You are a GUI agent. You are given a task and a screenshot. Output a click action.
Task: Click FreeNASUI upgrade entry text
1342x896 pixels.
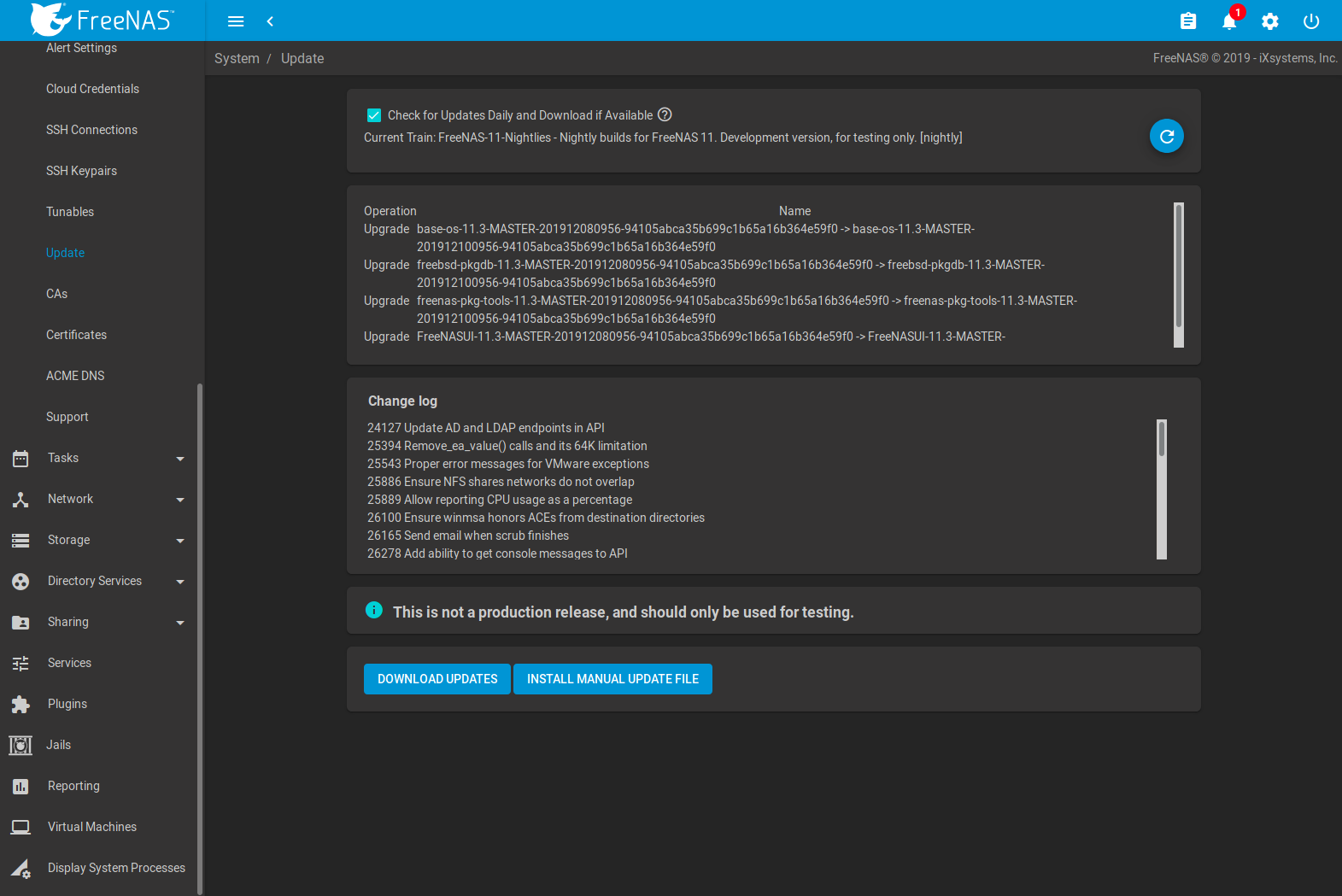click(711, 337)
